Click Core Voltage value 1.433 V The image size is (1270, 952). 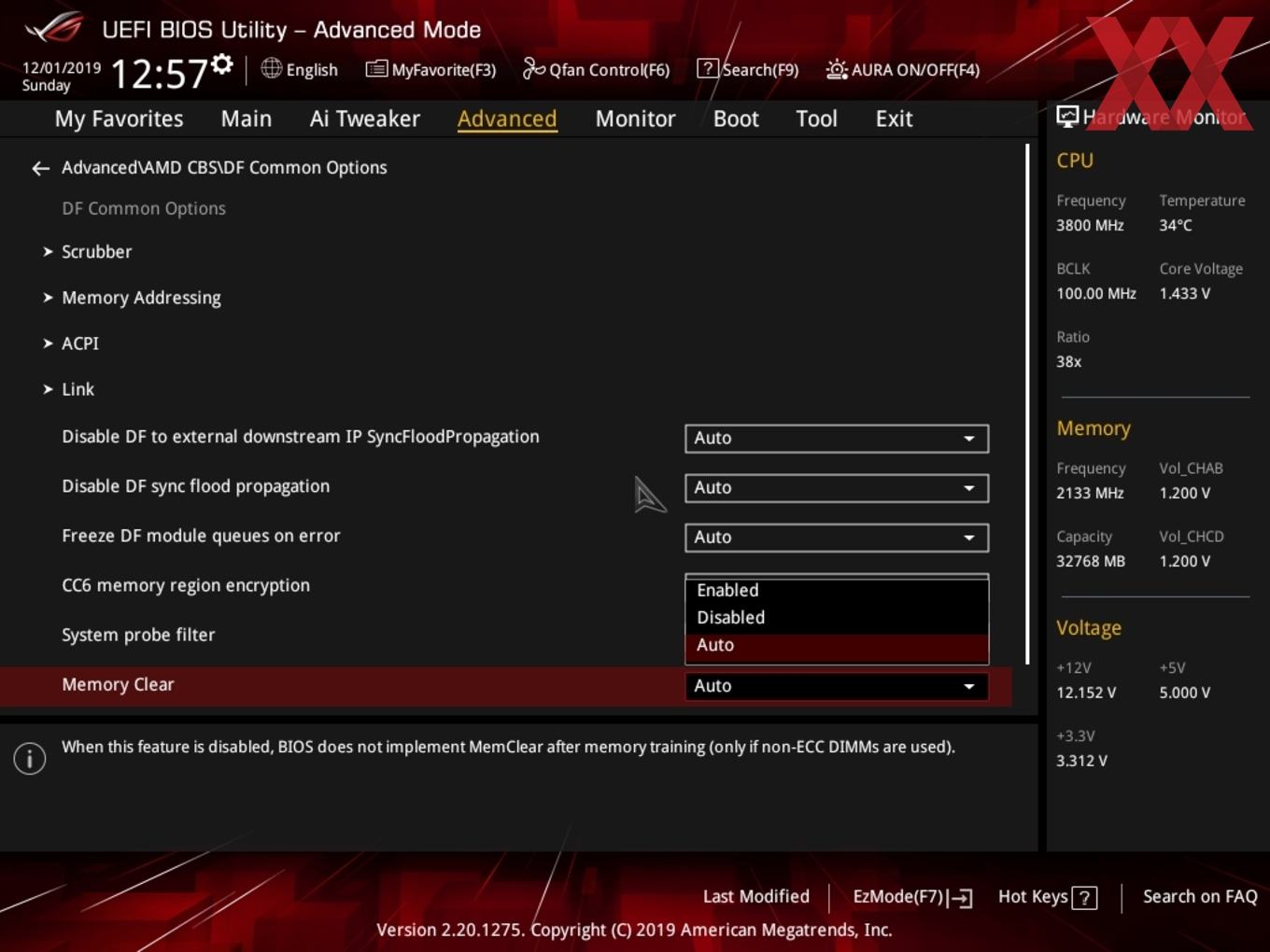pos(1185,293)
